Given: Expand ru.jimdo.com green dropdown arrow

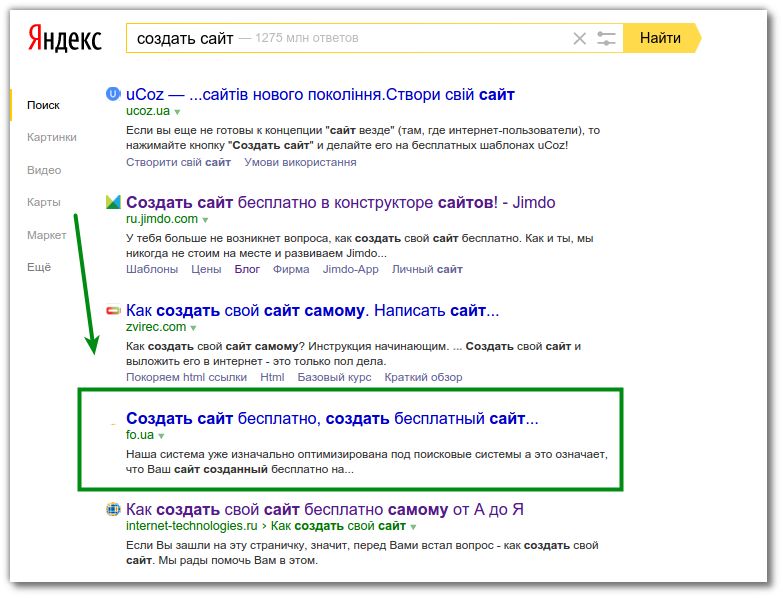Looking at the screenshot, I should coord(205,220).
